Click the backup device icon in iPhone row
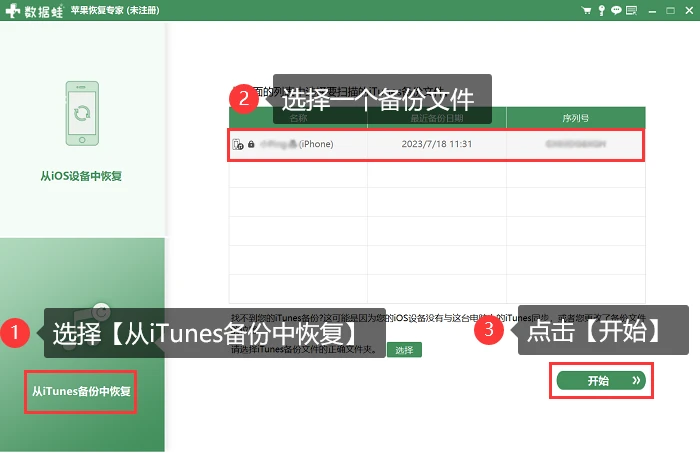Viewport: 700px width, 453px height. coord(238,144)
